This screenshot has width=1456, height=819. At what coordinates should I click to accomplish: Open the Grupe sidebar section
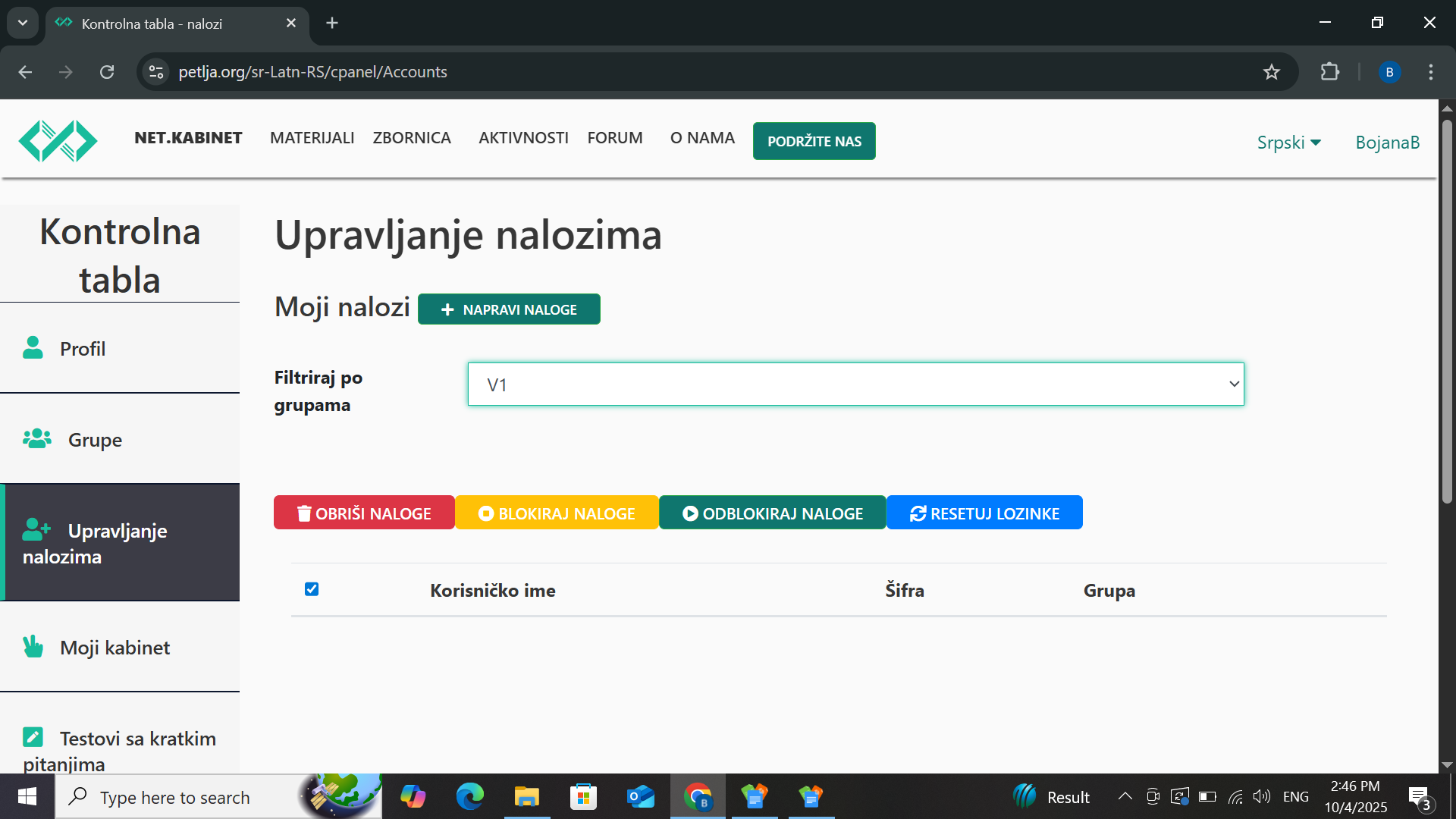94,440
